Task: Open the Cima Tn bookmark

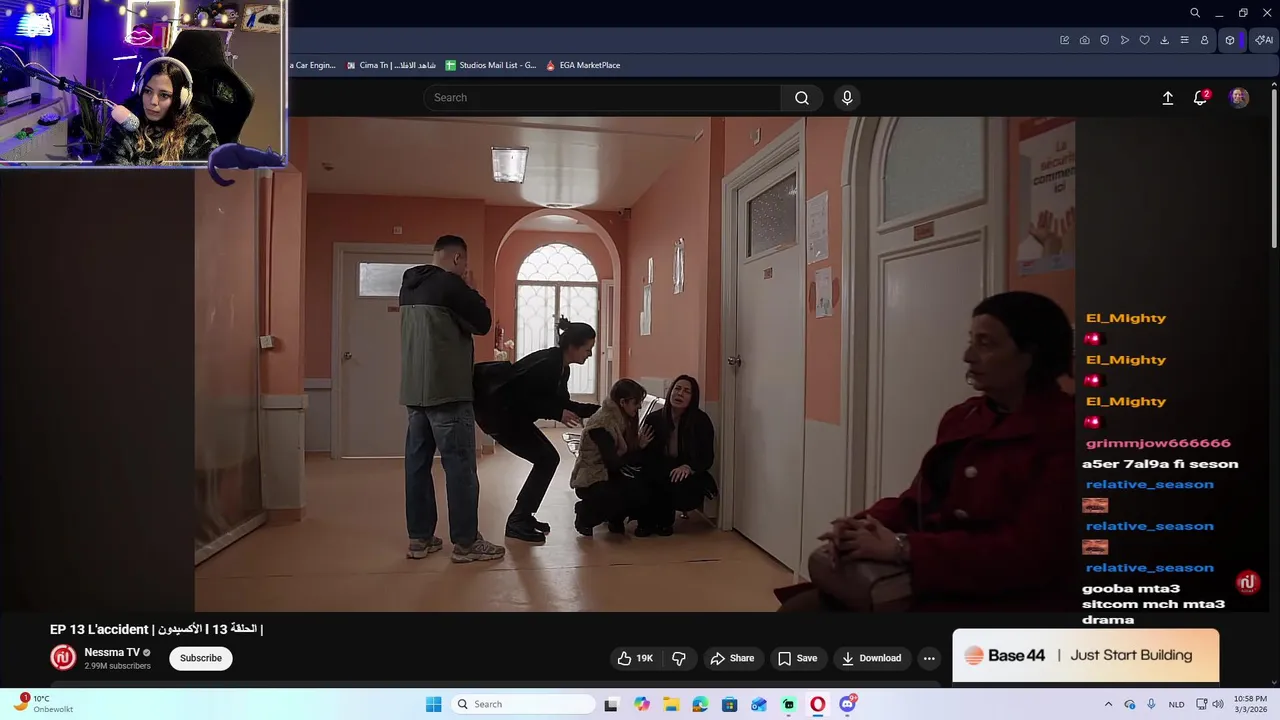Action: tap(391, 65)
